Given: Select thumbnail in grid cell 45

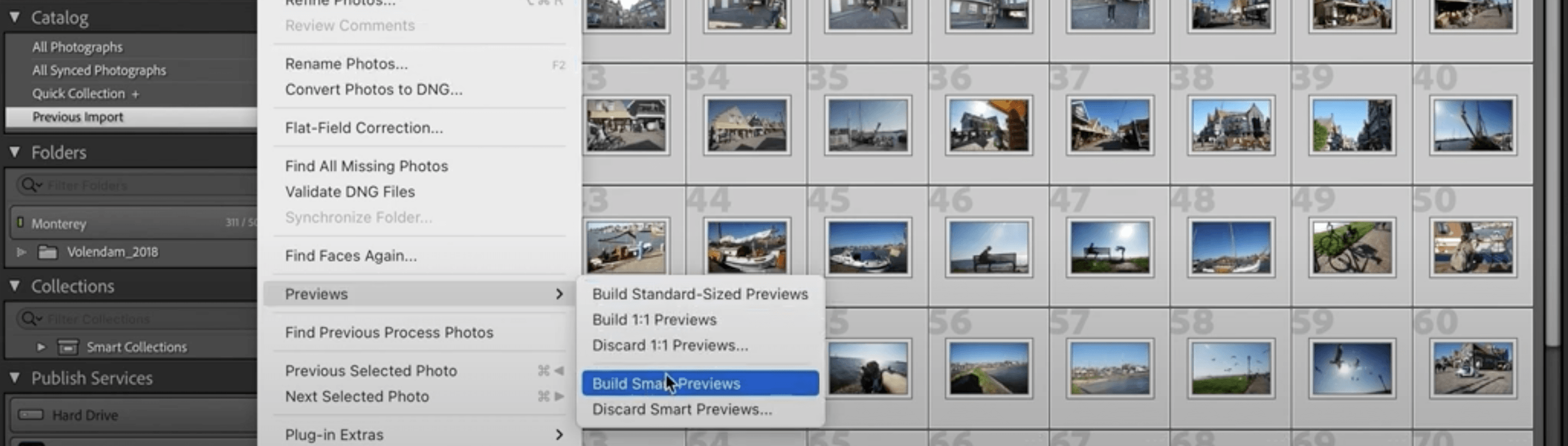Looking at the screenshot, I should (868, 248).
